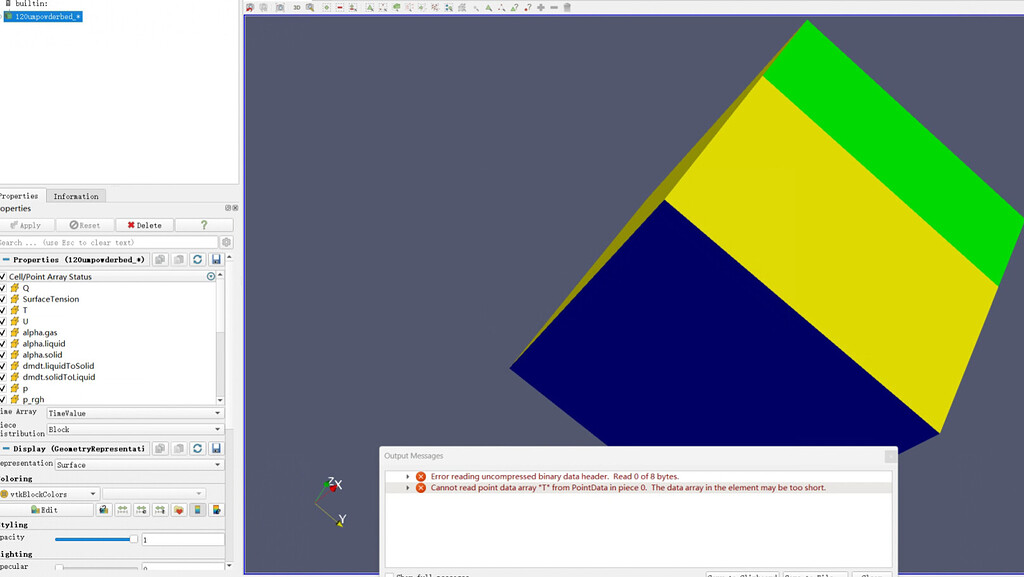This screenshot has width=1024, height=577.
Task: Click the 3D view mode toolbar button
Action: point(296,7)
